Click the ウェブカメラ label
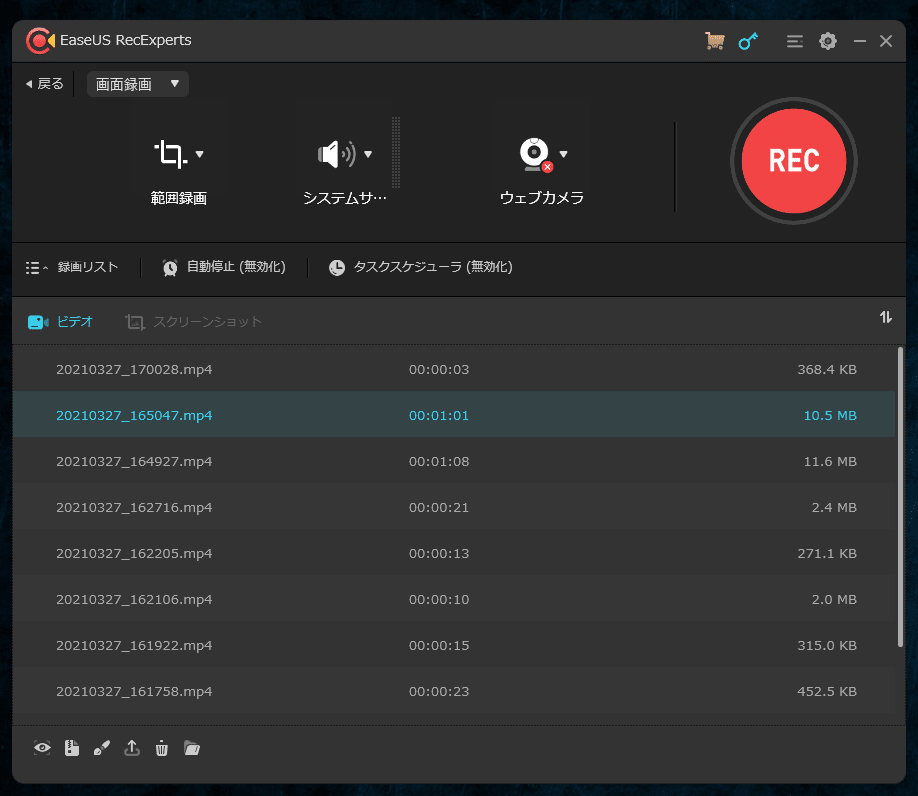The image size is (918, 796). tap(542, 198)
